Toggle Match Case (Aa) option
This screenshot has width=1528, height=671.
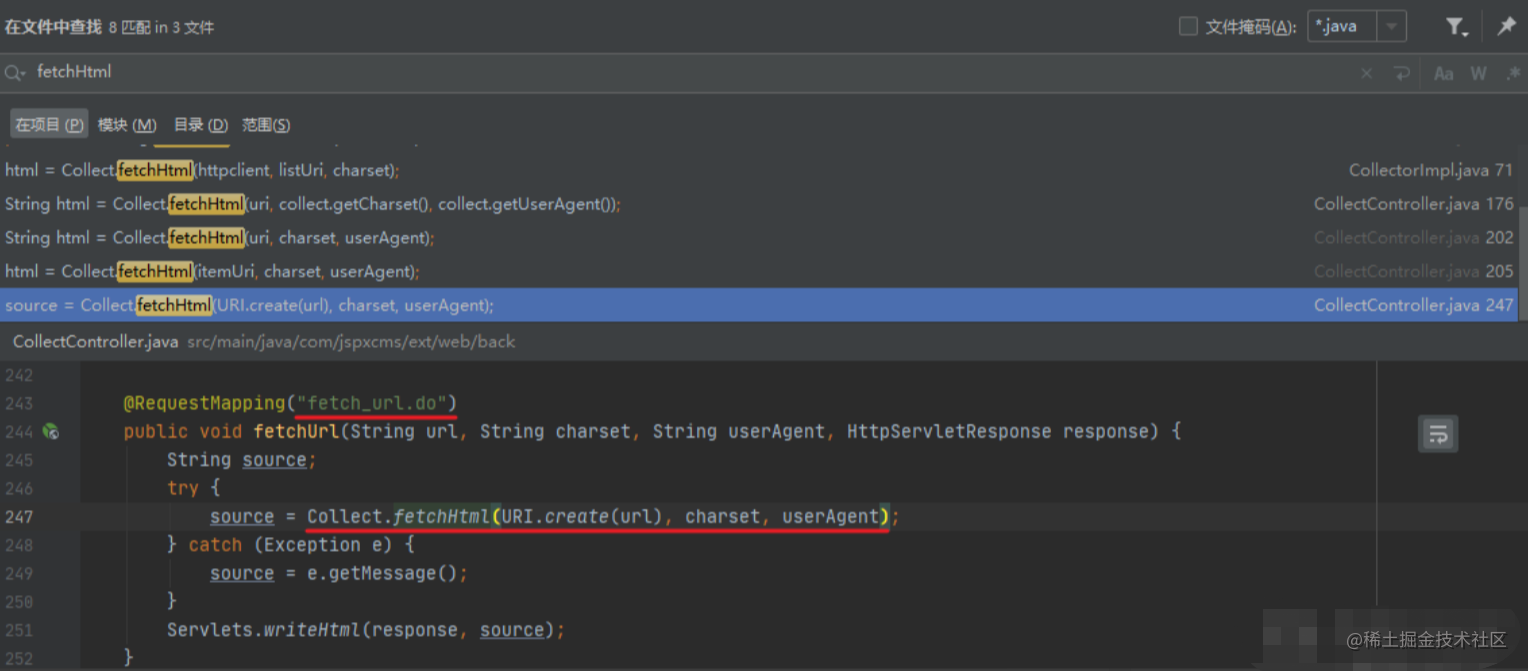click(x=1443, y=73)
